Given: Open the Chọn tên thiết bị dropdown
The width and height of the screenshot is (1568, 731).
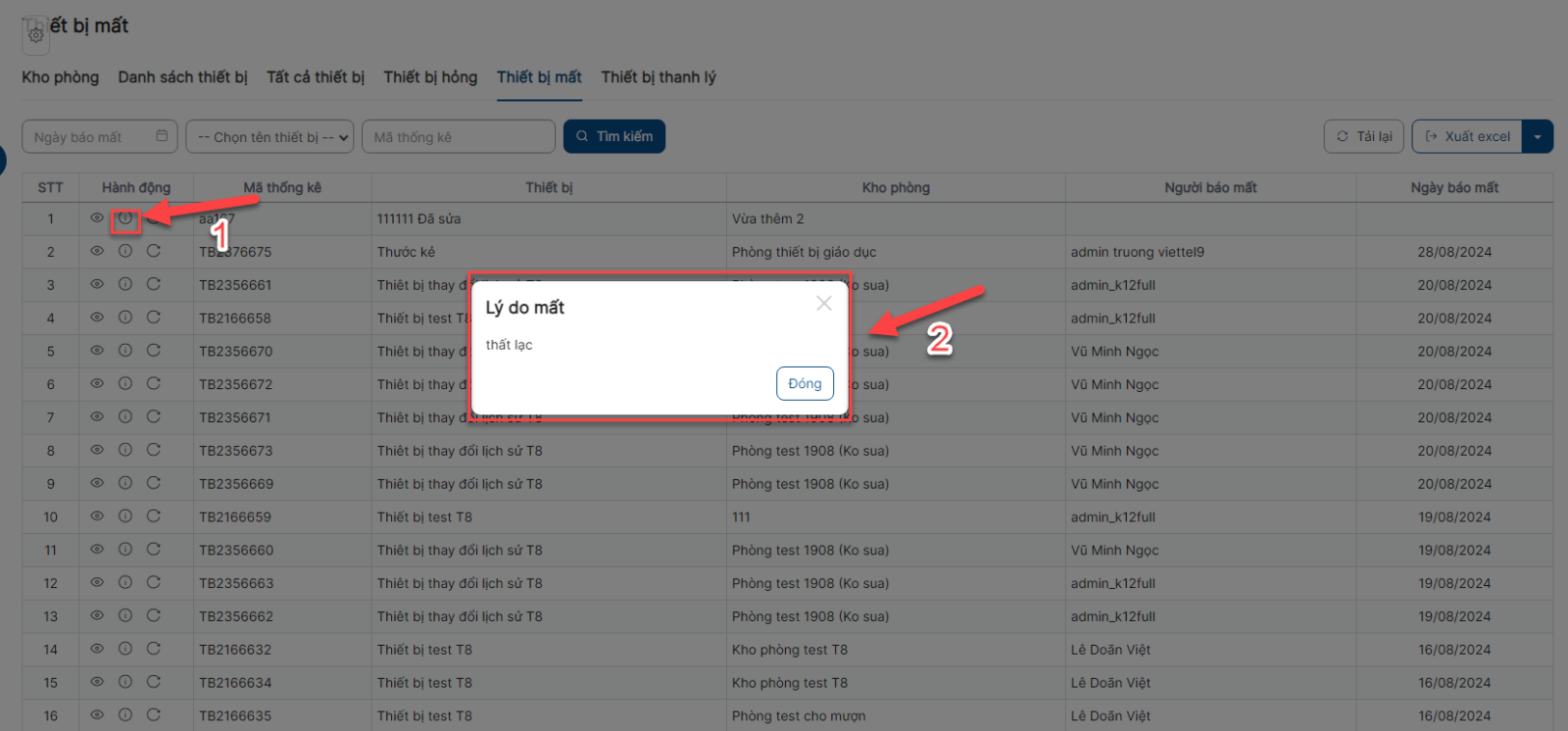Looking at the screenshot, I should point(269,137).
